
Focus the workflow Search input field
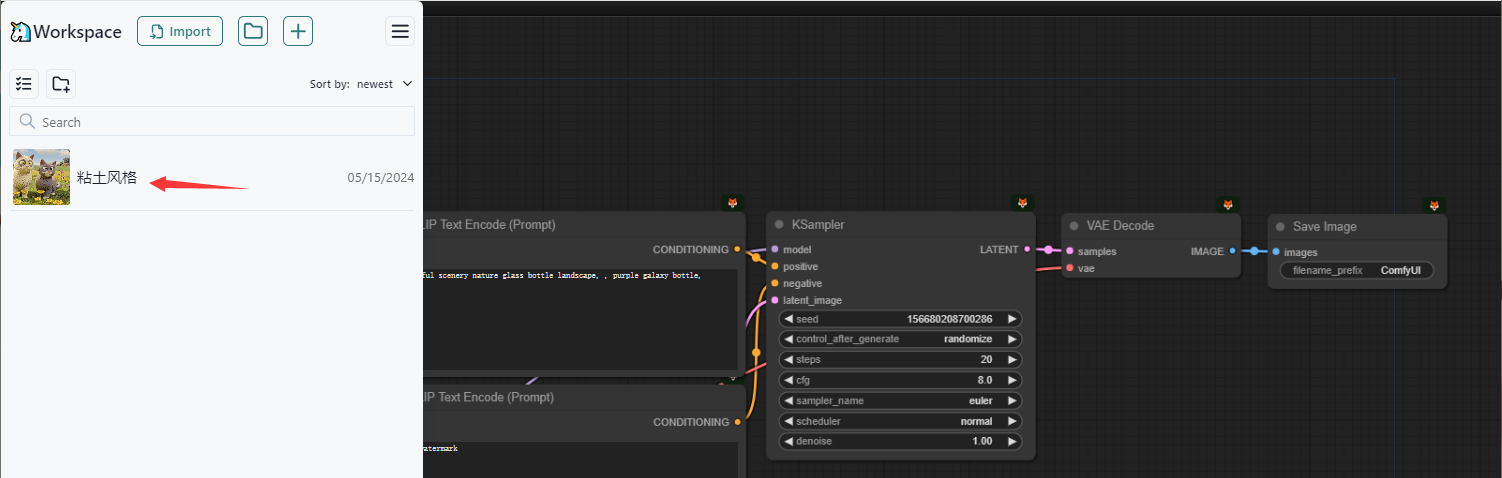tap(212, 122)
